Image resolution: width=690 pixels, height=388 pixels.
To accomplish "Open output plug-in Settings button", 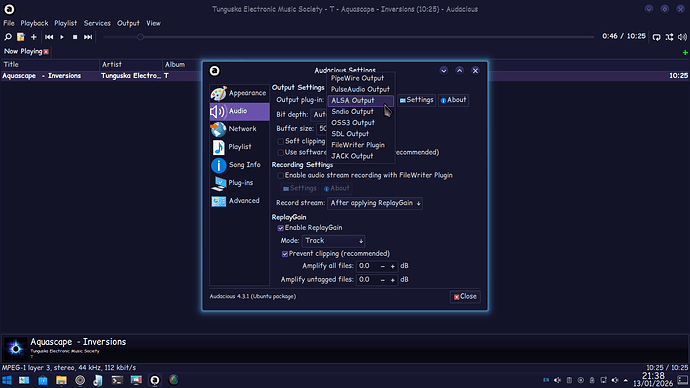I will [416, 100].
